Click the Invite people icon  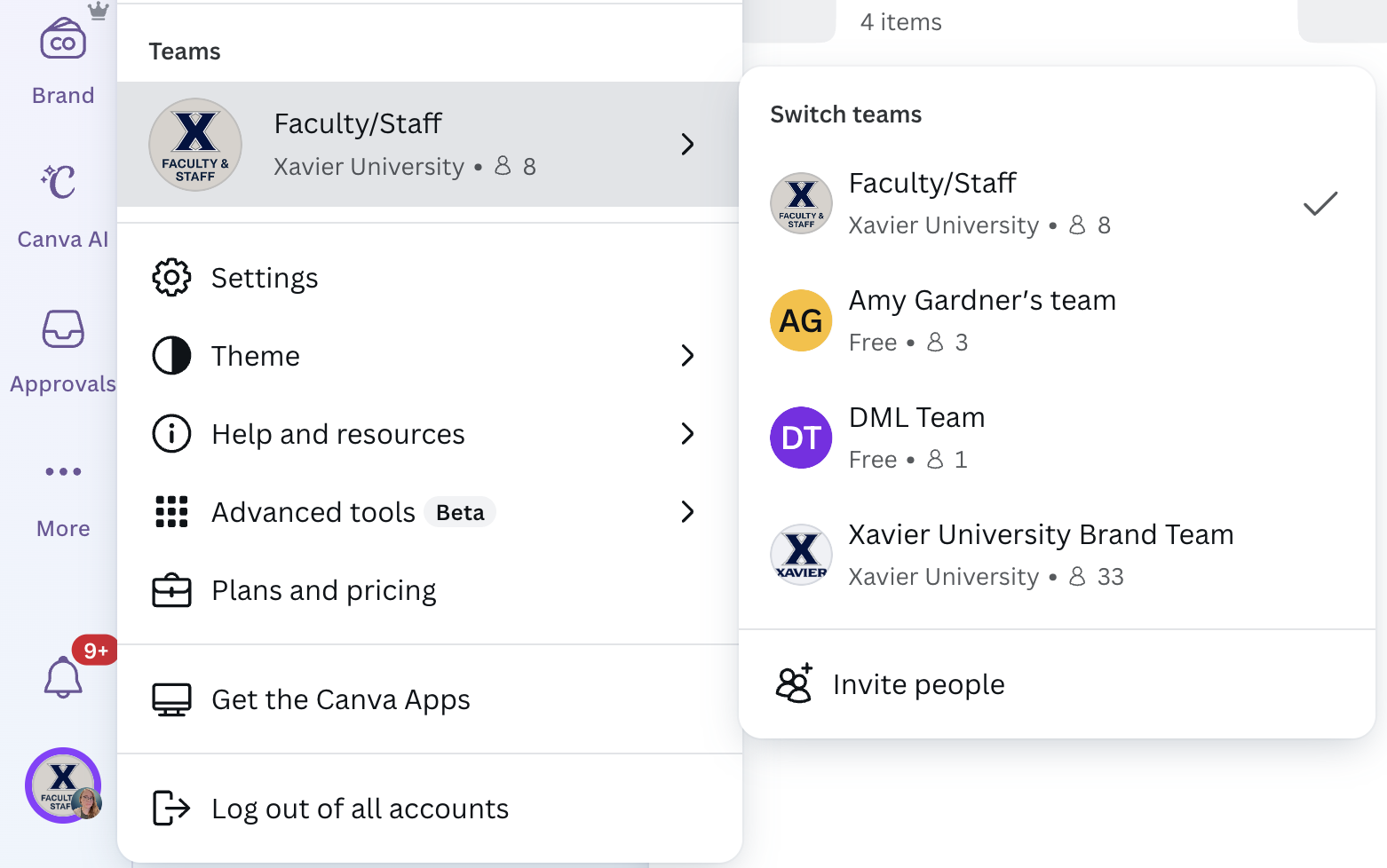[x=793, y=683]
